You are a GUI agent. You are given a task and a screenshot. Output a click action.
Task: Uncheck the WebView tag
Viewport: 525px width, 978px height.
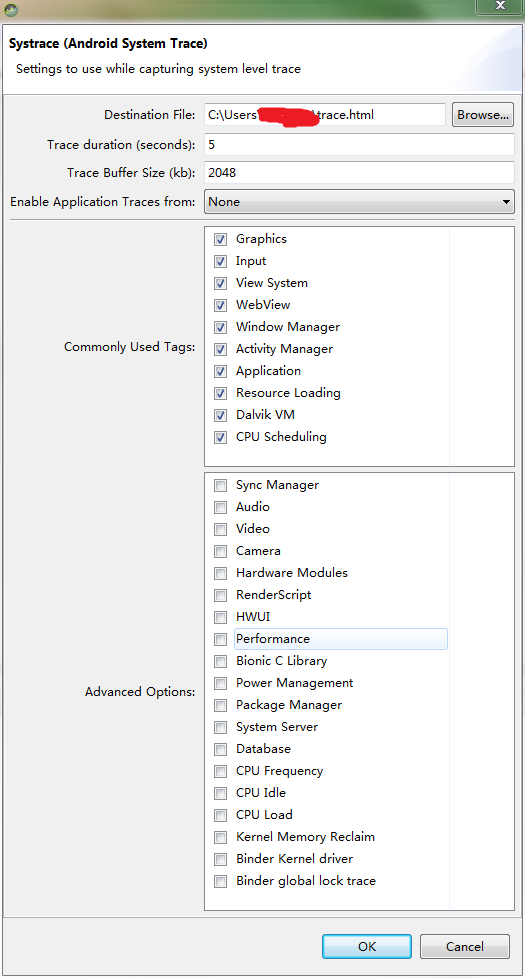coord(220,305)
